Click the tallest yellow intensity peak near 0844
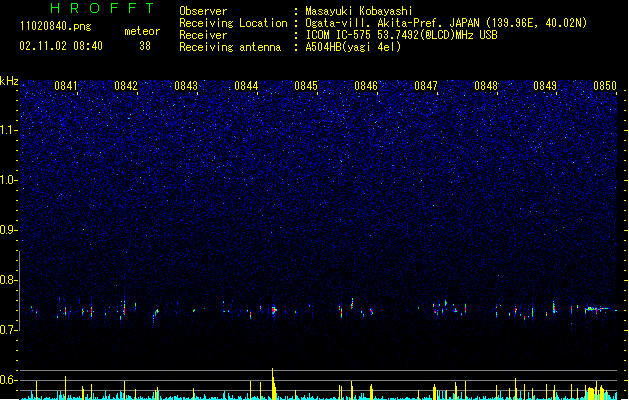629x400 pixels. point(273,384)
